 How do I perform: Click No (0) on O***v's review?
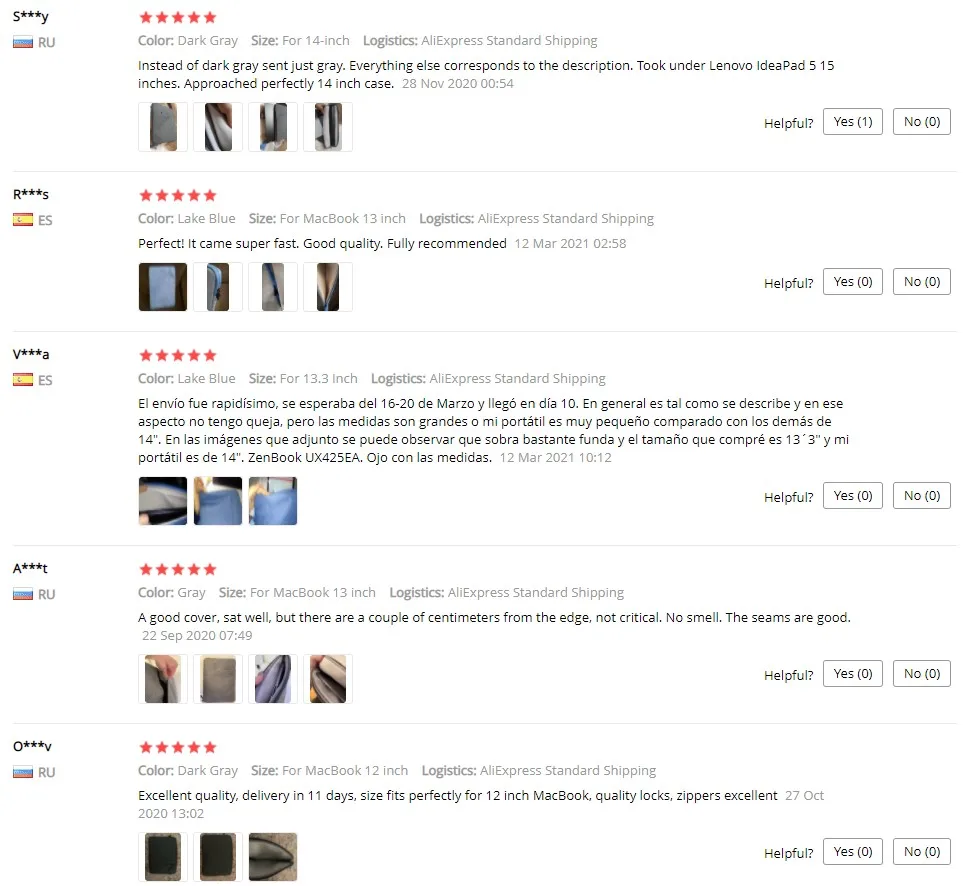click(x=922, y=851)
